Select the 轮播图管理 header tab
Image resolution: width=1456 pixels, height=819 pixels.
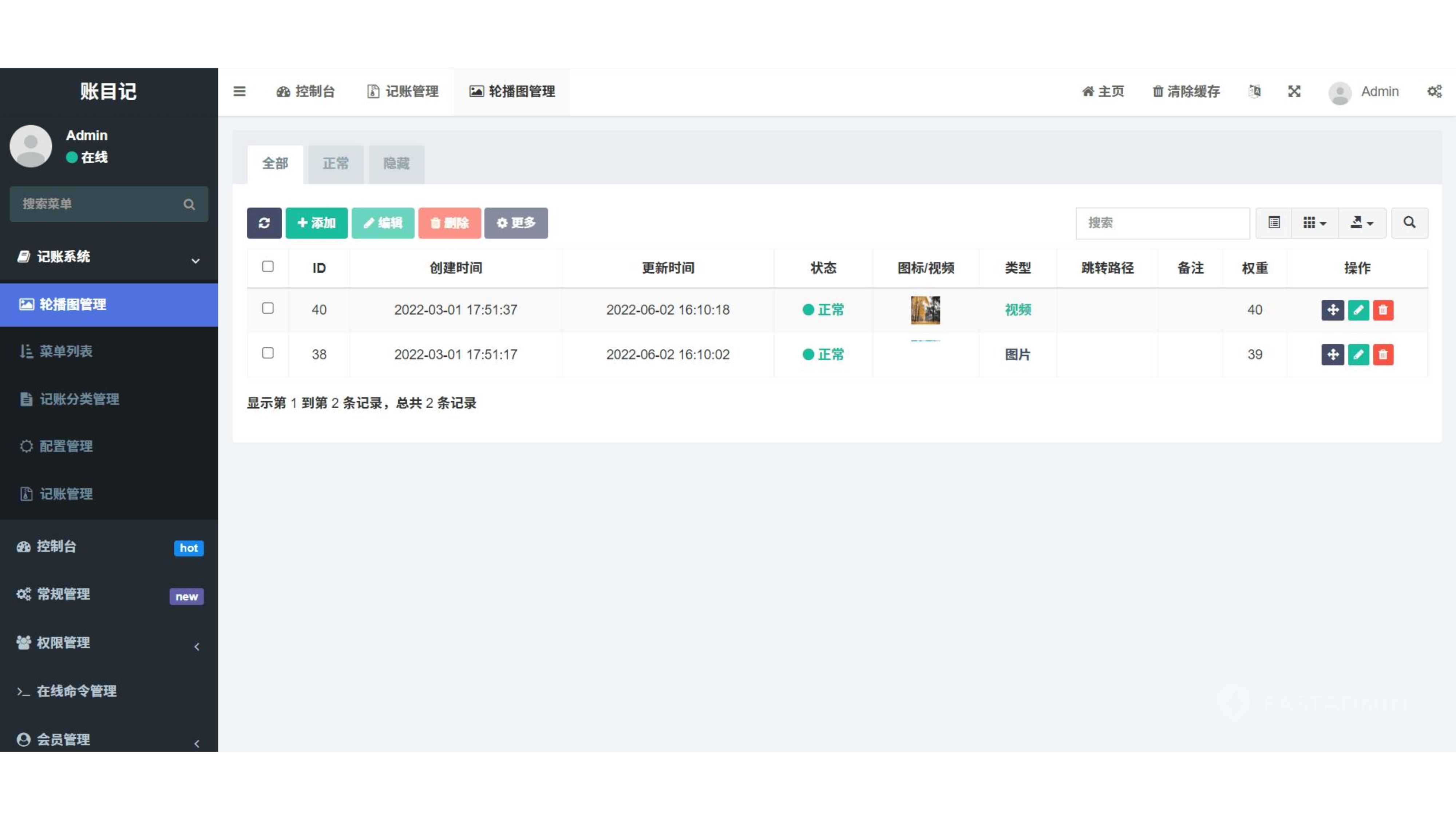click(511, 92)
